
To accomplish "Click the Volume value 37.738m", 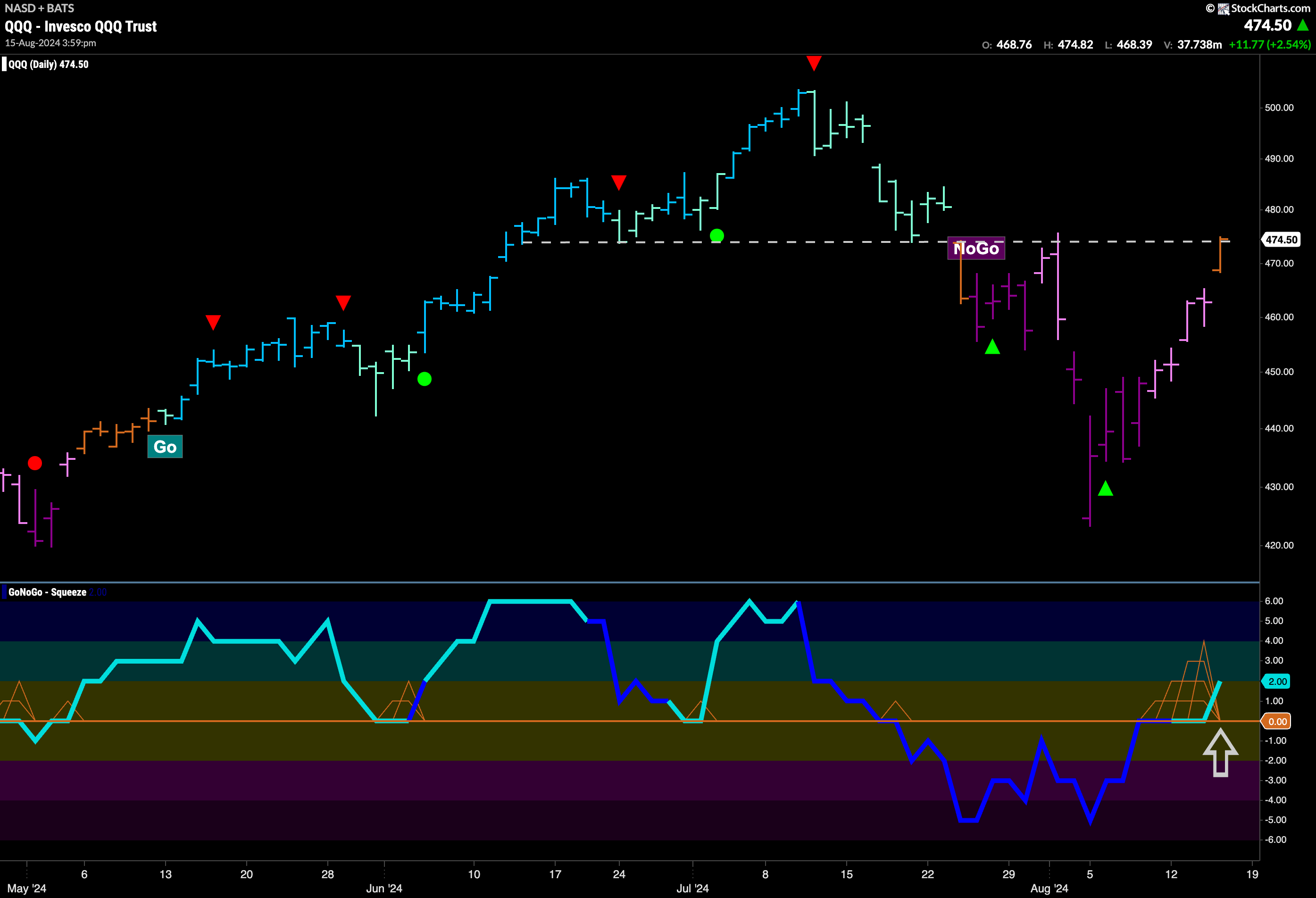I will tap(1199, 44).
